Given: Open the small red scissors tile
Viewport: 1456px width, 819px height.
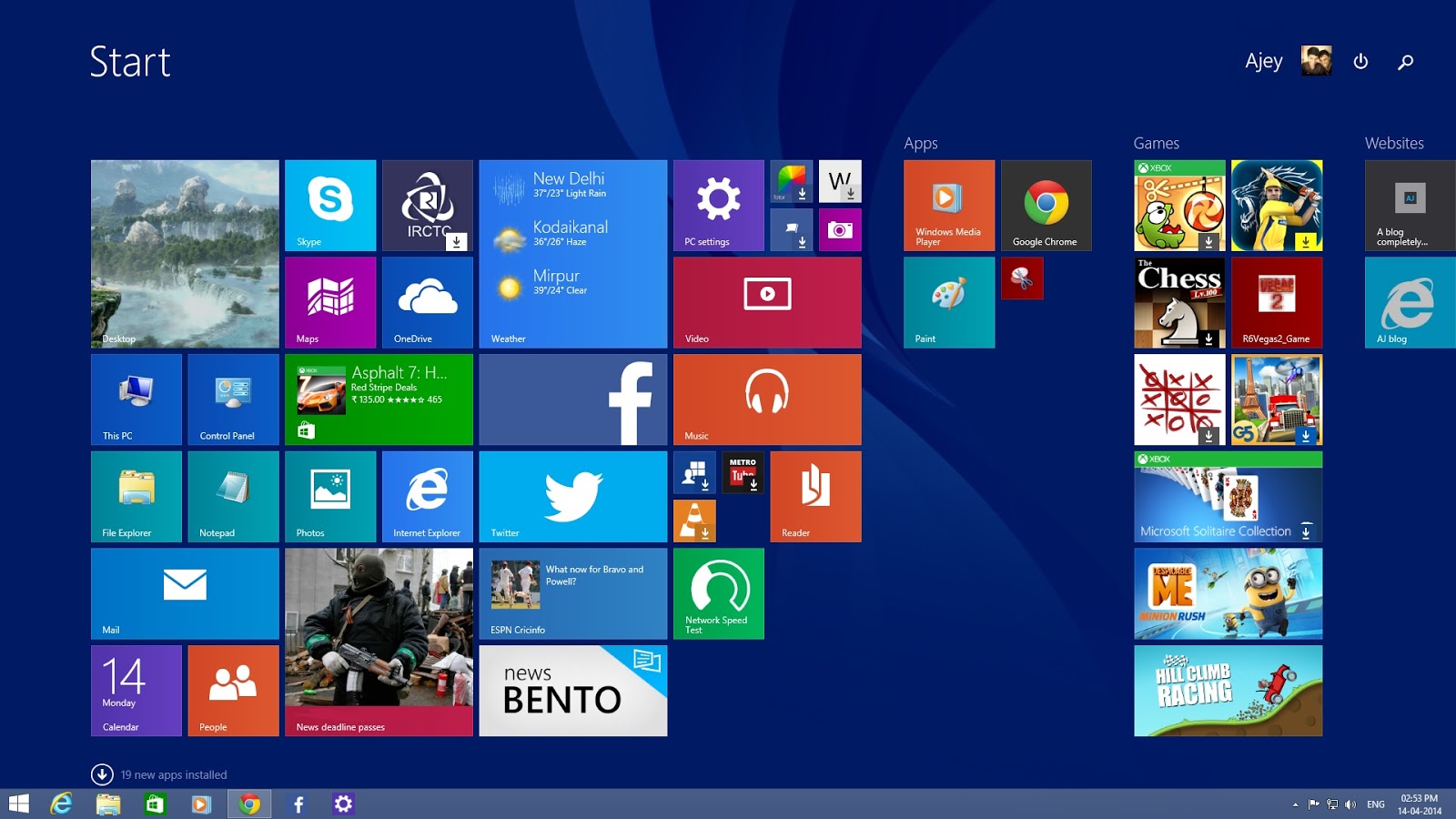Looking at the screenshot, I should [1022, 278].
